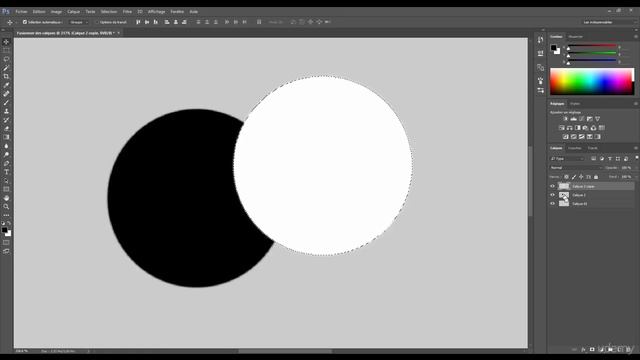The height and width of the screenshot is (360, 640).
Task: Select the Calque 2 copie layer name
Action: pos(583,187)
